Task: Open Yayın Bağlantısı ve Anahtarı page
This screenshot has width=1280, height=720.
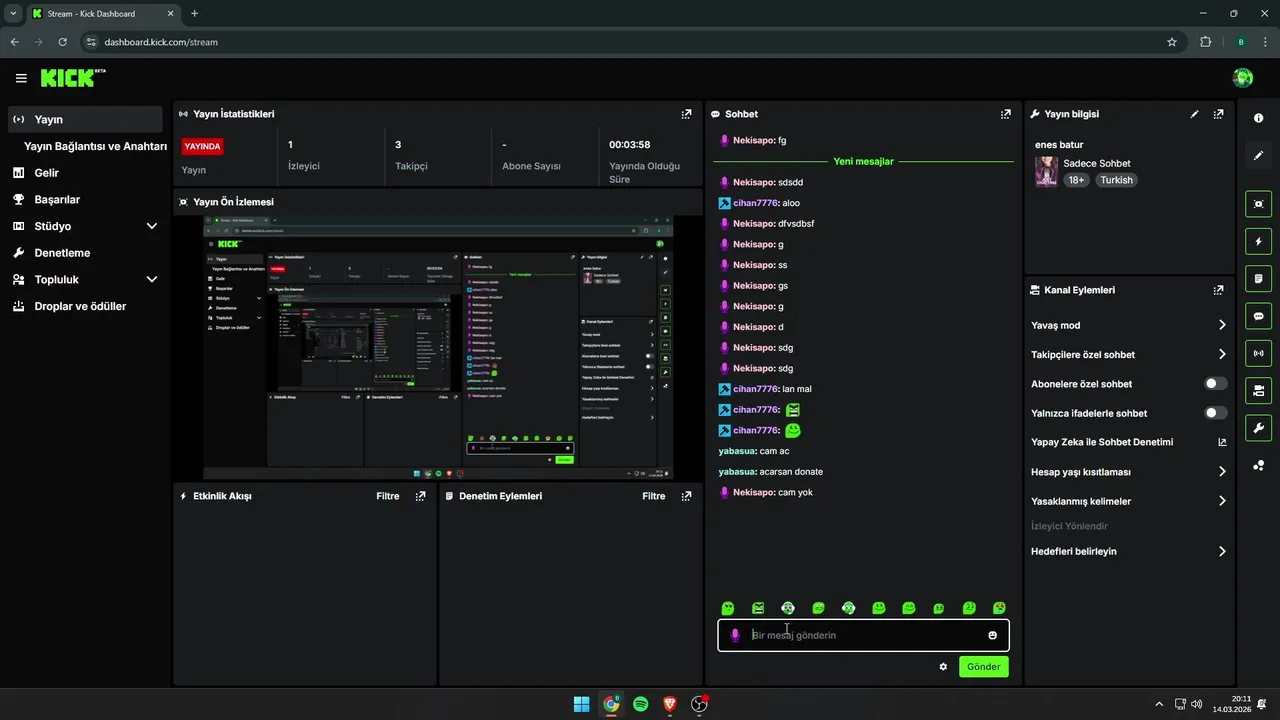Action: pyautogui.click(x=95, y=146)
